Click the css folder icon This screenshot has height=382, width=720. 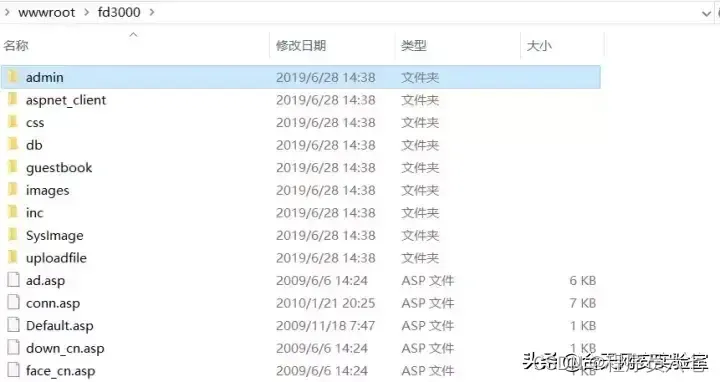tap(13, 122)
